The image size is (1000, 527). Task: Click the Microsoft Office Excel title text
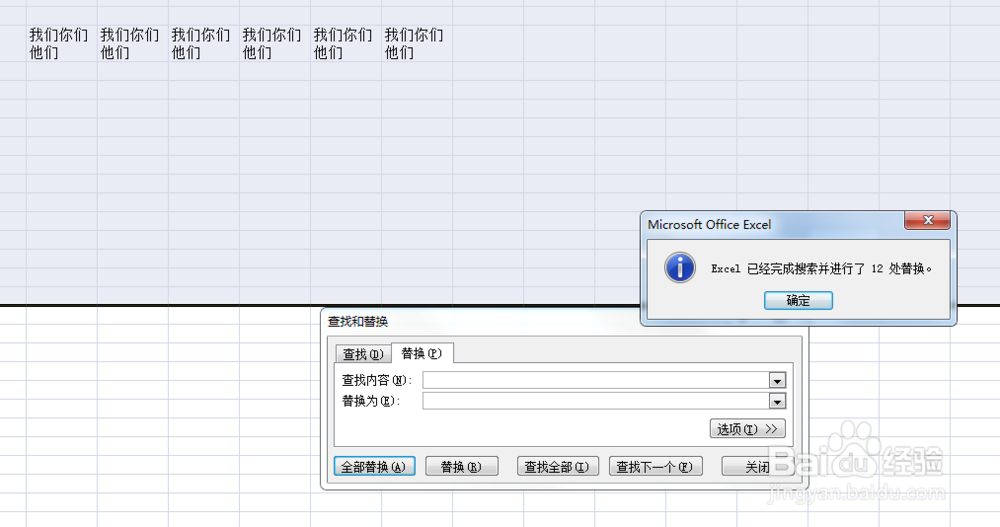(709, 225)
